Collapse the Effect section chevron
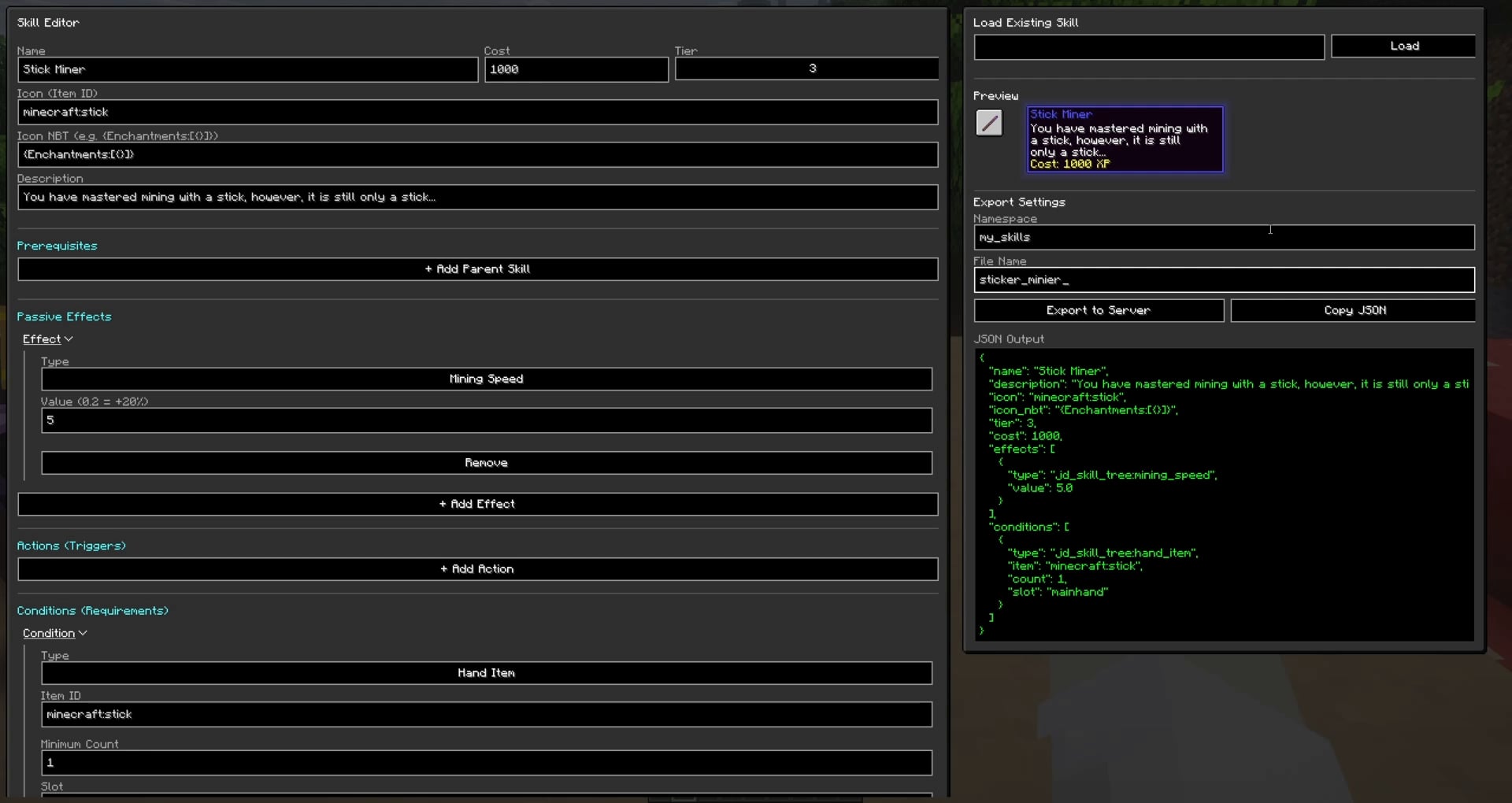The image size is (1512, 803). (69, 339)
